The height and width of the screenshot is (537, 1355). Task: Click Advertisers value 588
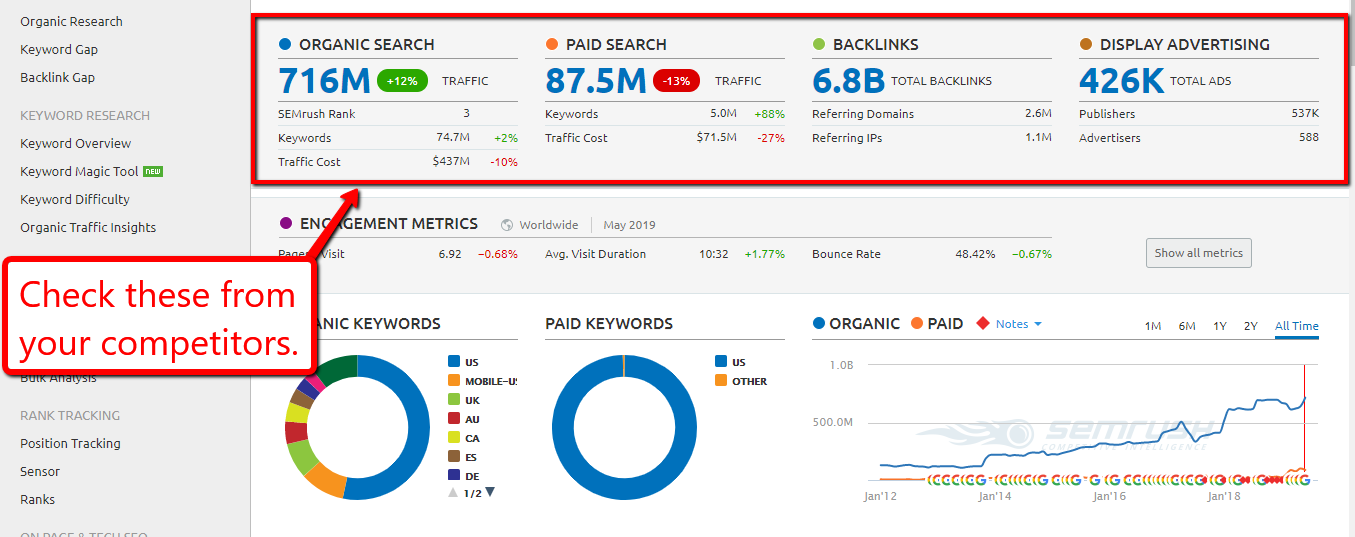pos(1309,138)
